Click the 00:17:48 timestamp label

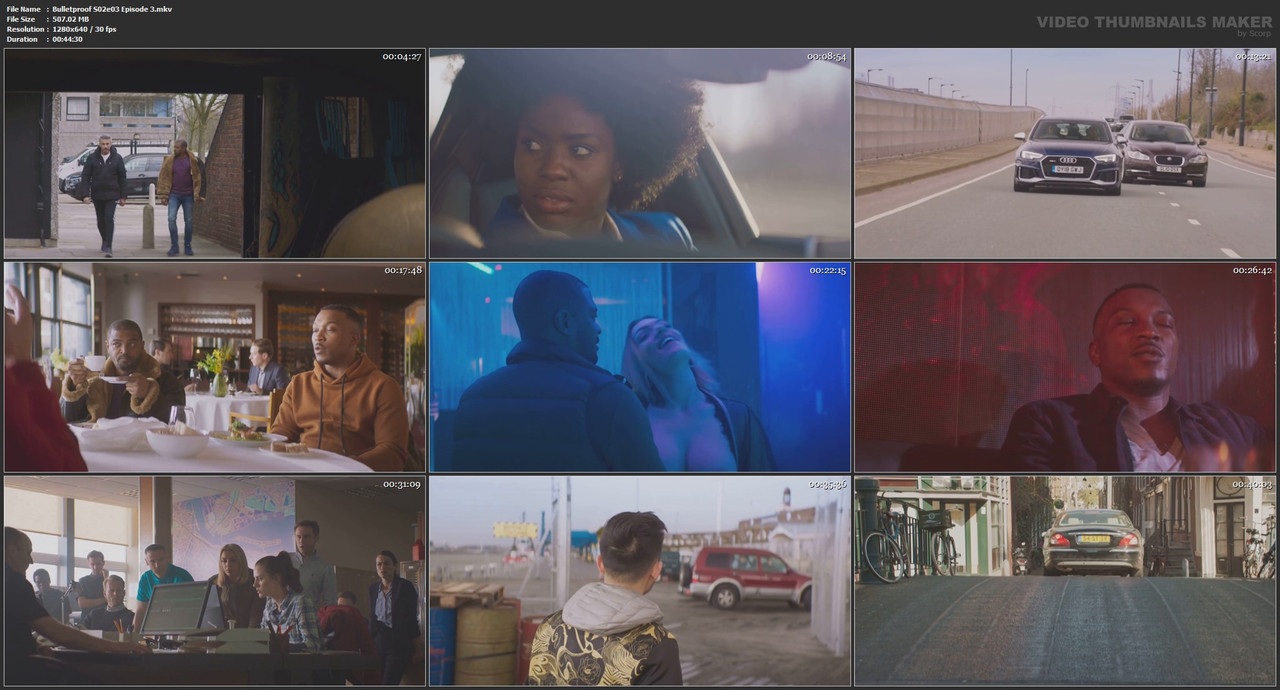[402, 270]
